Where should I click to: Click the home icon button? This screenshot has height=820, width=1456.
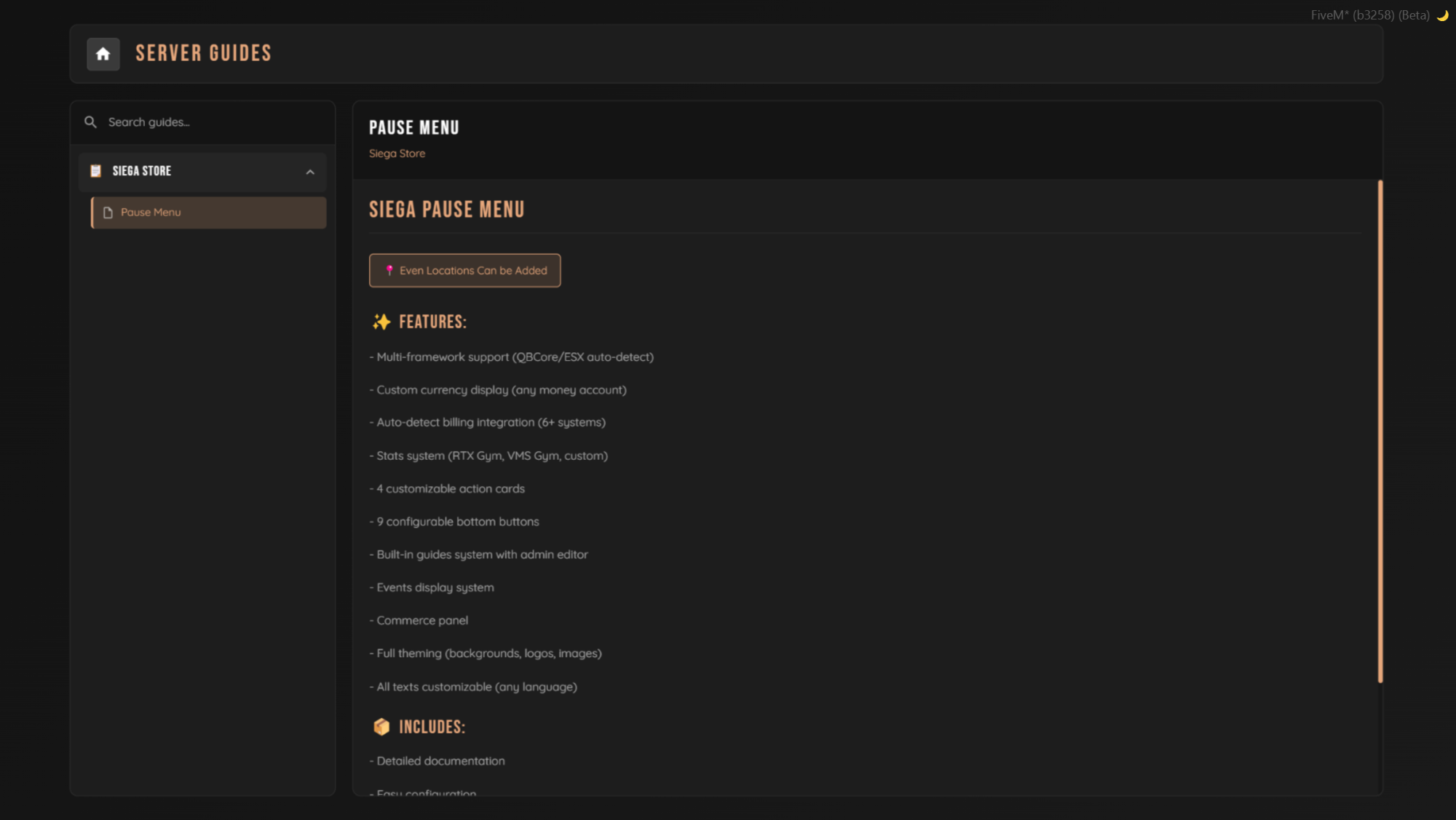click(103, 54)
